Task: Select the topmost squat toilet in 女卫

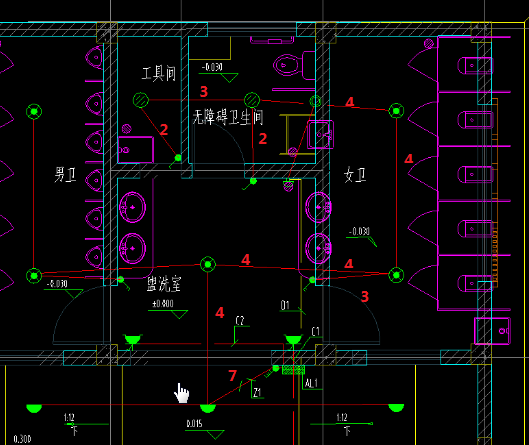Action: coord(475,65)
